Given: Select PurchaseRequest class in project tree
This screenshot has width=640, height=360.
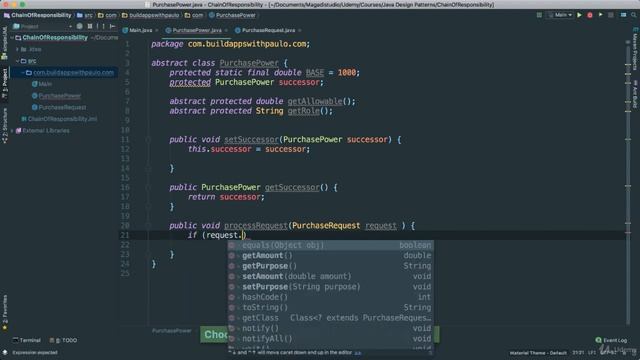Looking at the screenshot, I should coord(59,107).
